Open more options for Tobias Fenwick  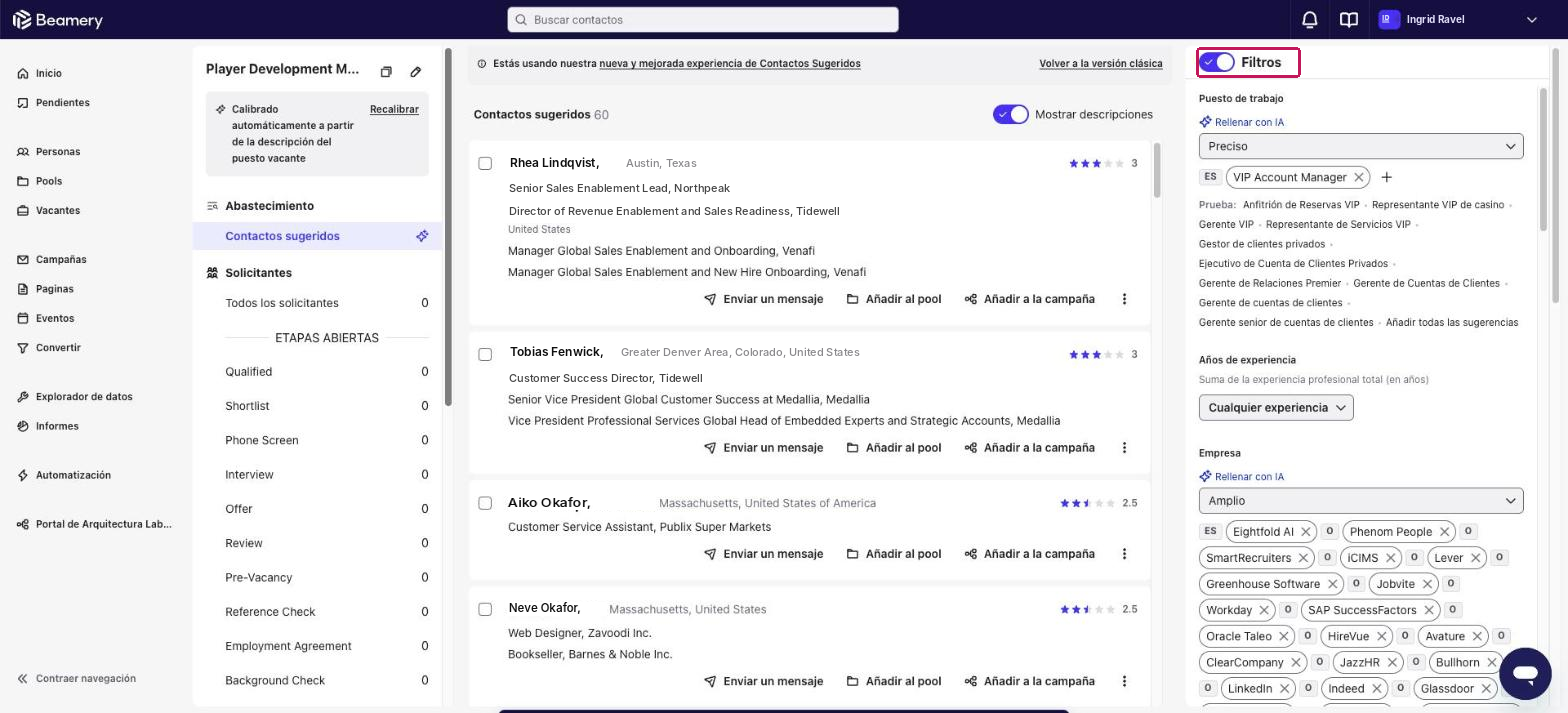tap(1124, 448)
